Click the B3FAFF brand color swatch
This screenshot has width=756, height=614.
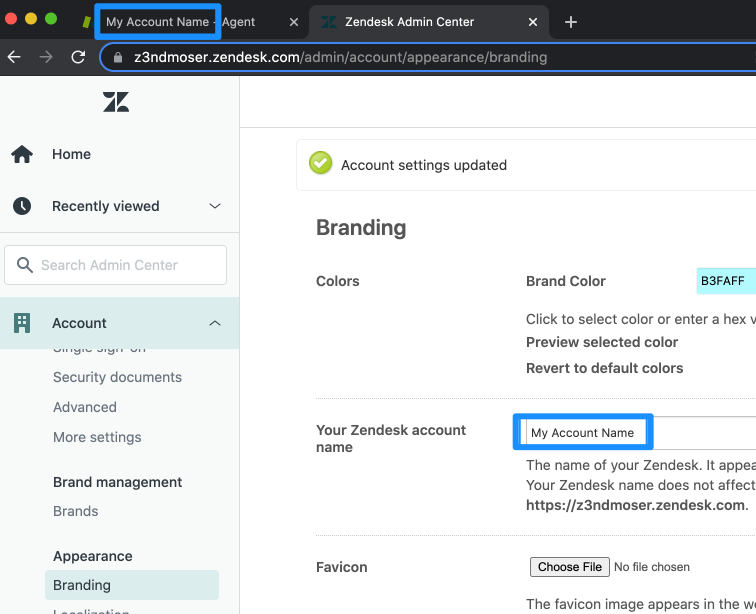pos(724,281)
